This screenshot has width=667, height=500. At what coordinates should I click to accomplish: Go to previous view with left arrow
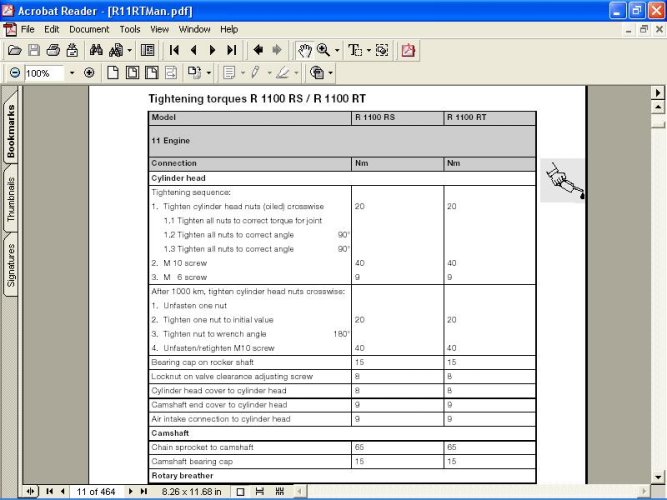click(x=258, y=50)
